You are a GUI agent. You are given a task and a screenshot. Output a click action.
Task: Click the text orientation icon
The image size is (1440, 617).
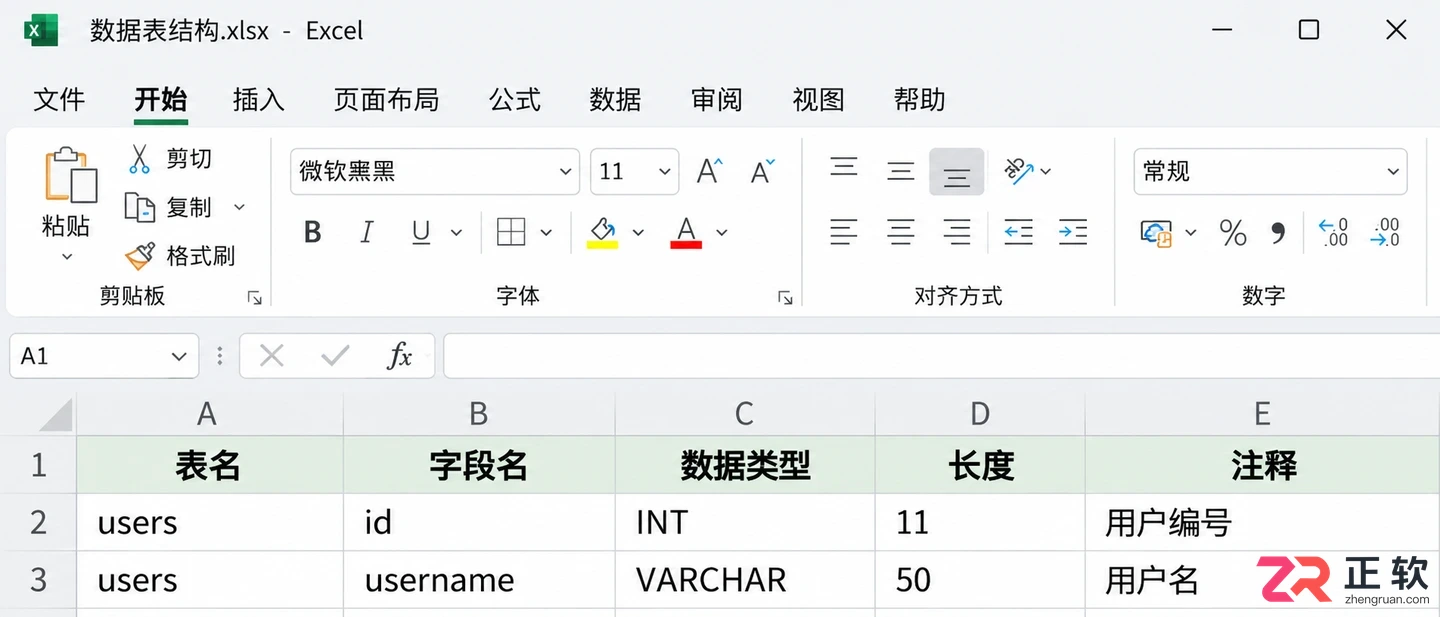(1020, 171)
